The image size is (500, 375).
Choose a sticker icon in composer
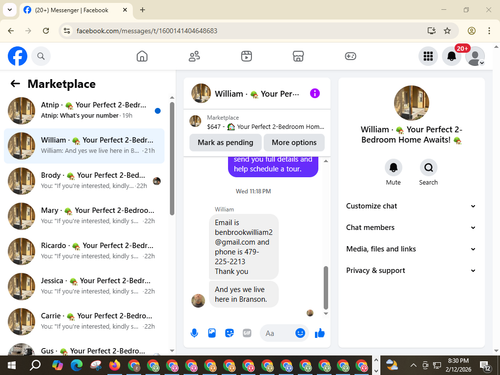point(229,333)
